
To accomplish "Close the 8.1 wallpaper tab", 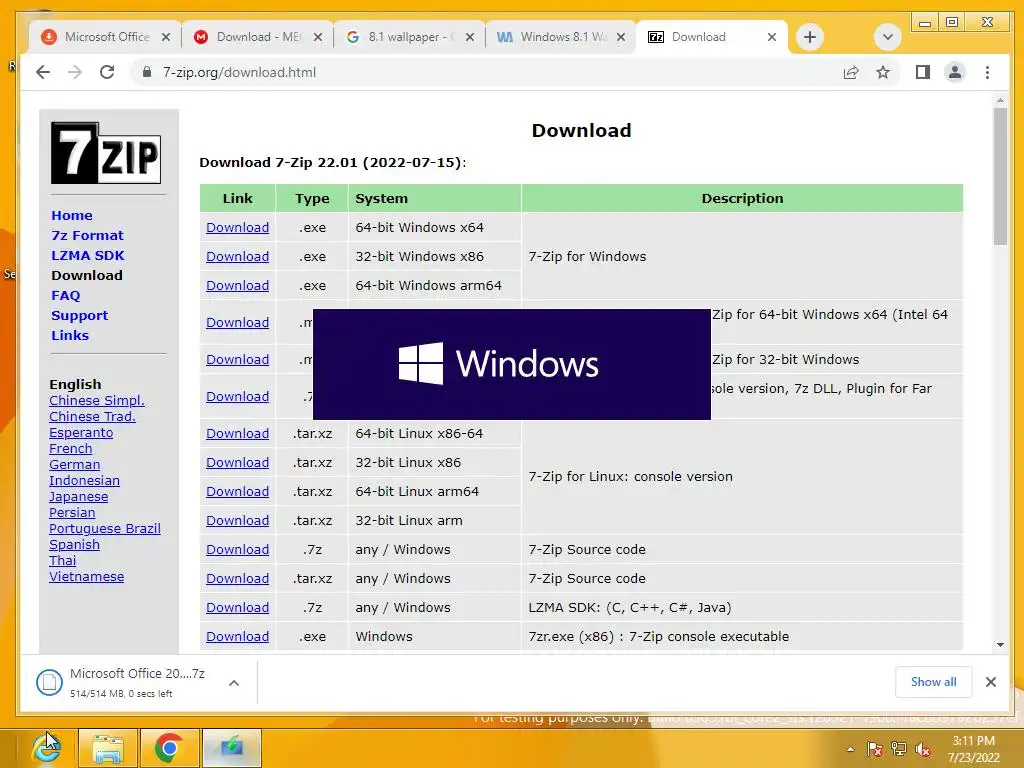I will (x=470, y=37).
